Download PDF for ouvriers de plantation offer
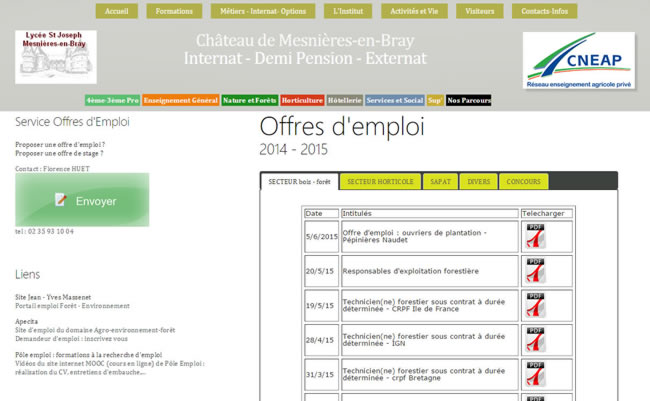This screenshot has height=401, width=650. pos(536,236)
